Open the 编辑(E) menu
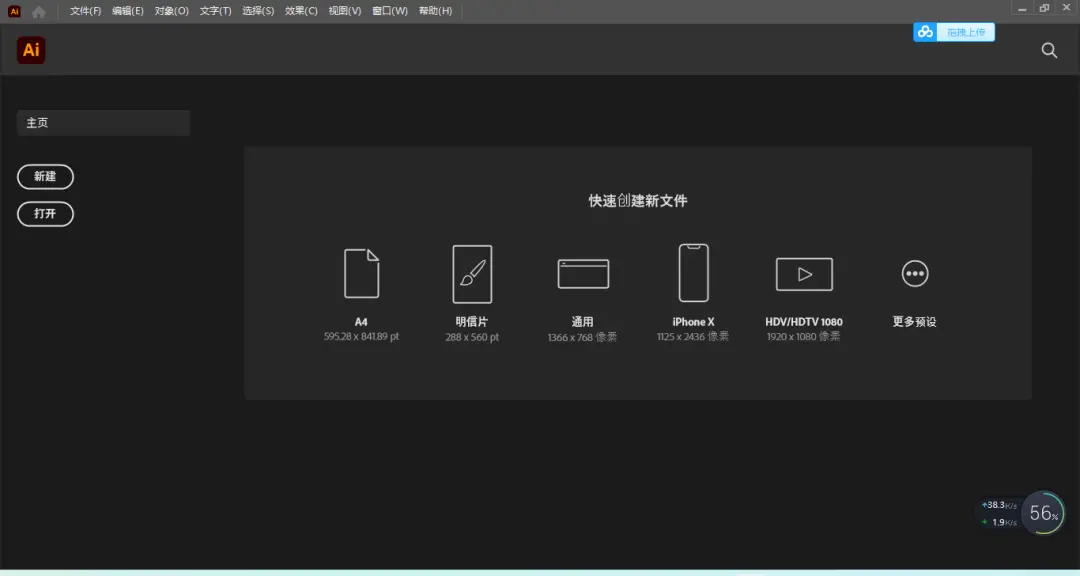 tap(128, 11)
